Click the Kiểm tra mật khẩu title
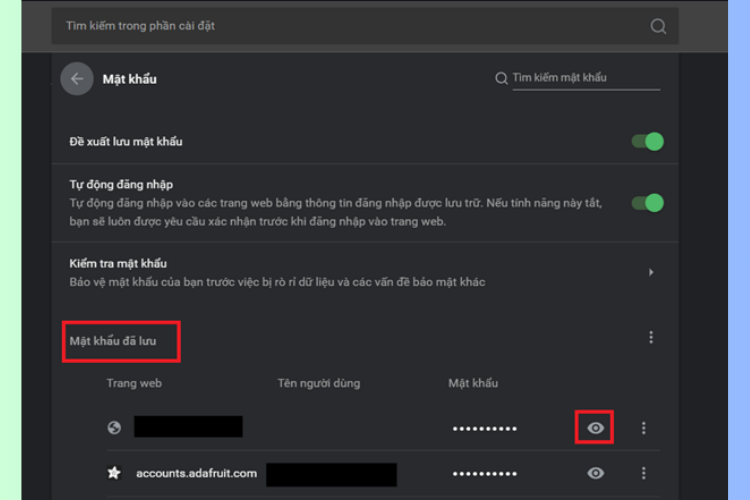 [118, 264]
